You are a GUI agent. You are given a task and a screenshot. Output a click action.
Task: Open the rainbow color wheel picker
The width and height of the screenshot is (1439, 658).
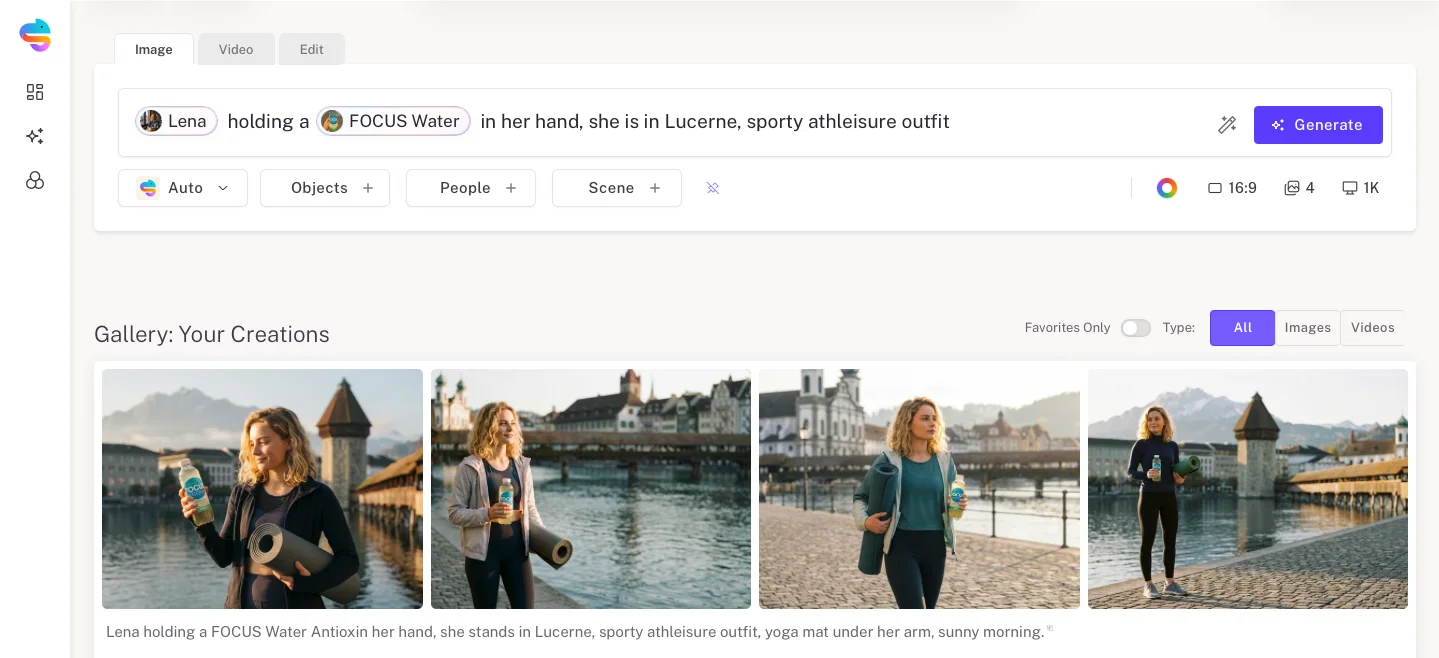(x=1167, y=188)
